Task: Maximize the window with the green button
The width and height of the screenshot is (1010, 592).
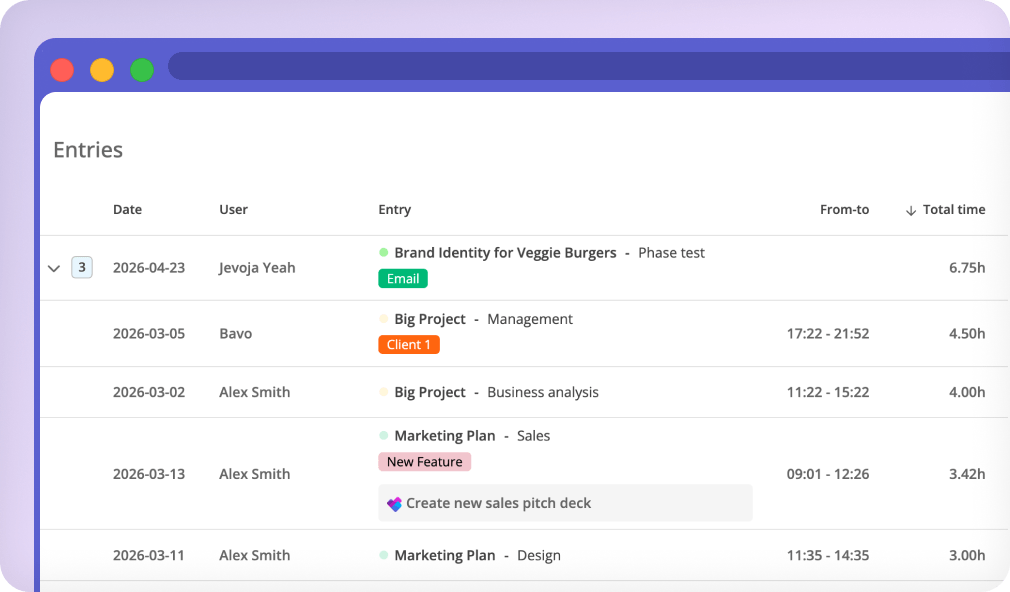Action: click(142, 70)
